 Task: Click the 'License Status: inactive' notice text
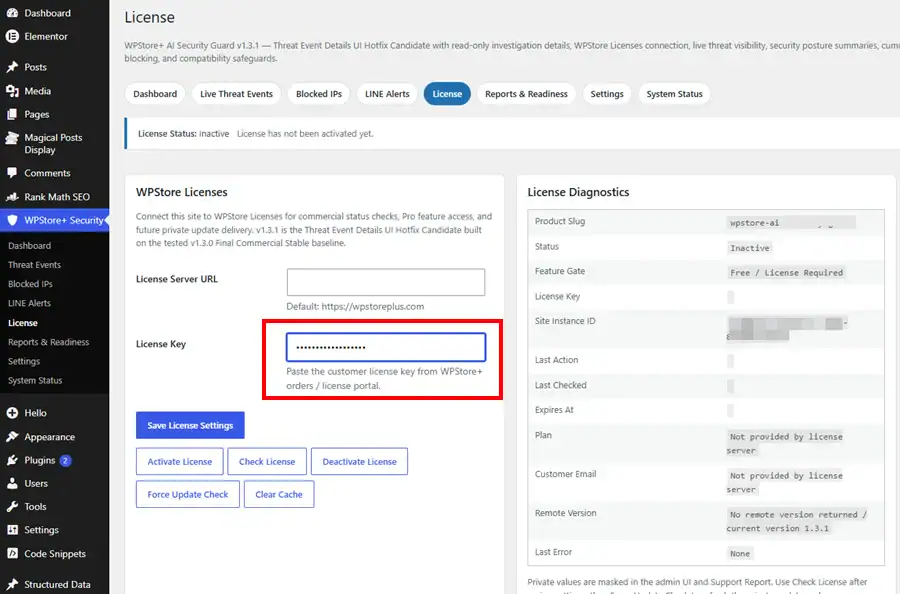[x=183, y=134]
